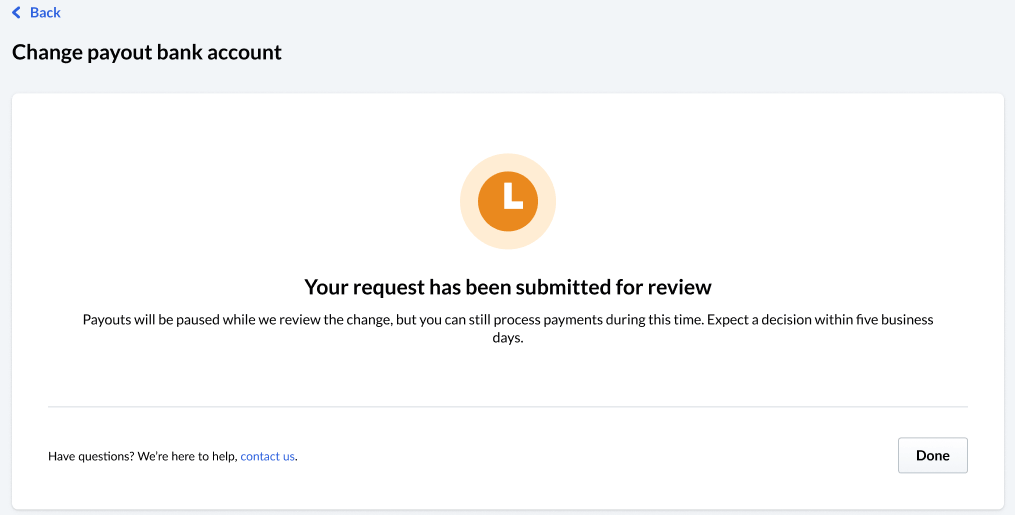The width and height of the screenshot is (1015, 515).
Task: Open the contact us link
Action: 268,456
